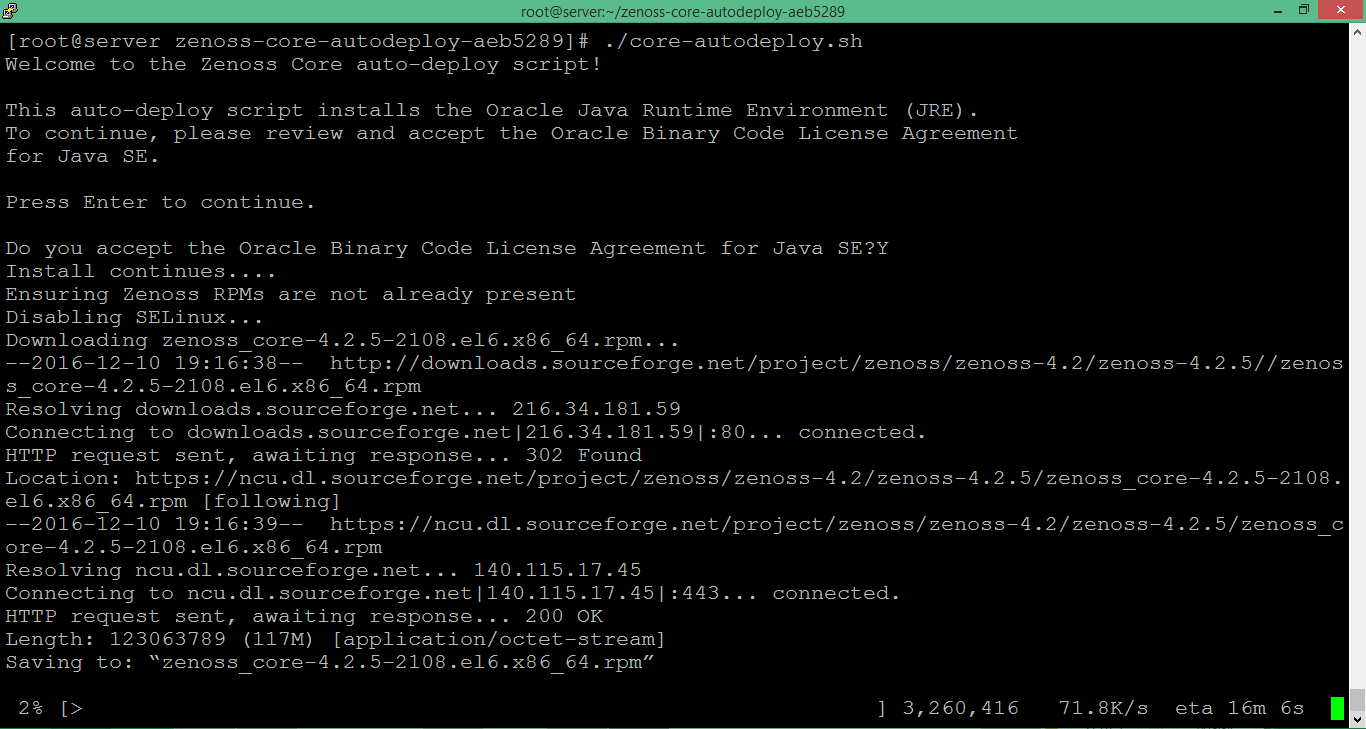Close the root@server terminal window

pyautogui.click(x=1341, y=11)
